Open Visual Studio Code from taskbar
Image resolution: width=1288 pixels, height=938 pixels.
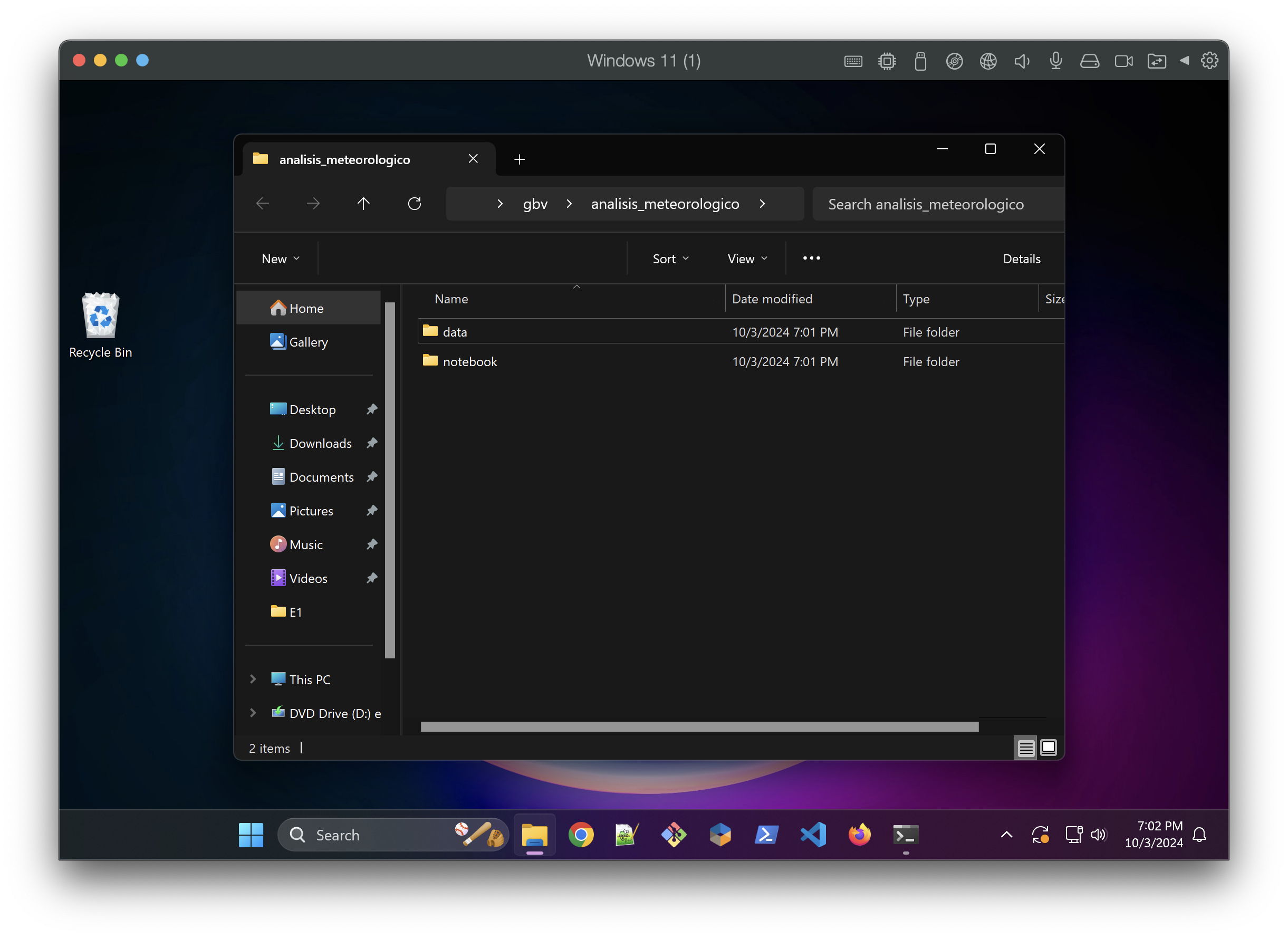(813, 835)
